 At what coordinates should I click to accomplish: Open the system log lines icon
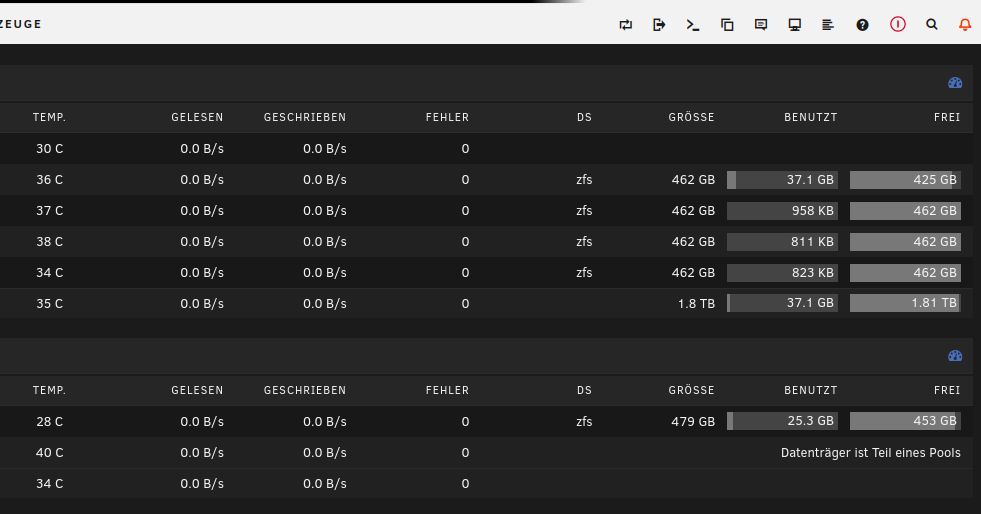pos(828,25)
